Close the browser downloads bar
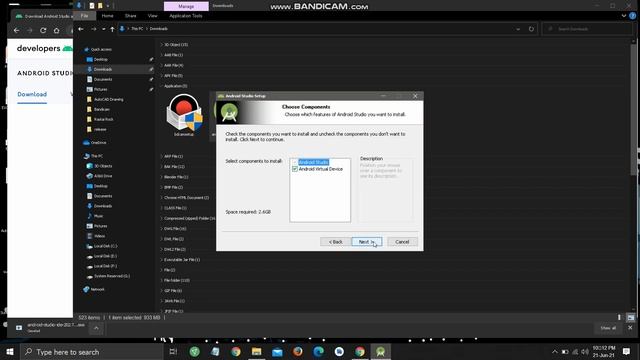Screen dimensions: 640x360 630,328
